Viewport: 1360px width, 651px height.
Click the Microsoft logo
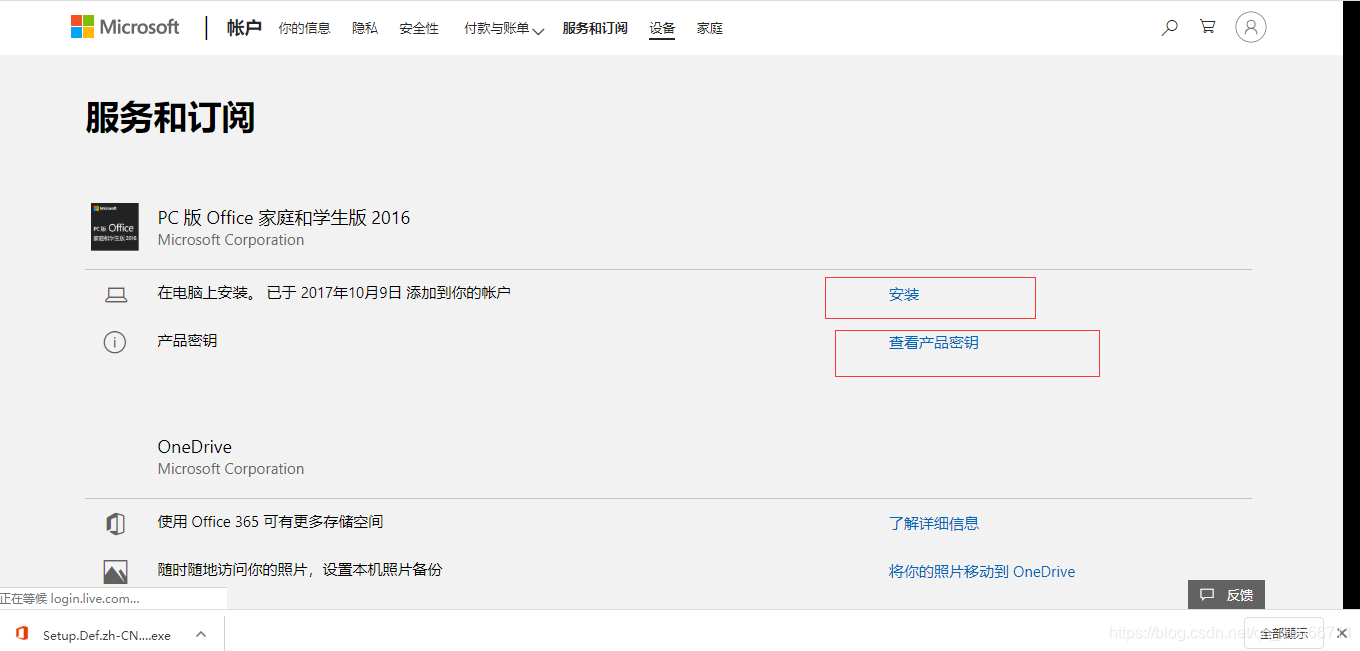point(124,26)
